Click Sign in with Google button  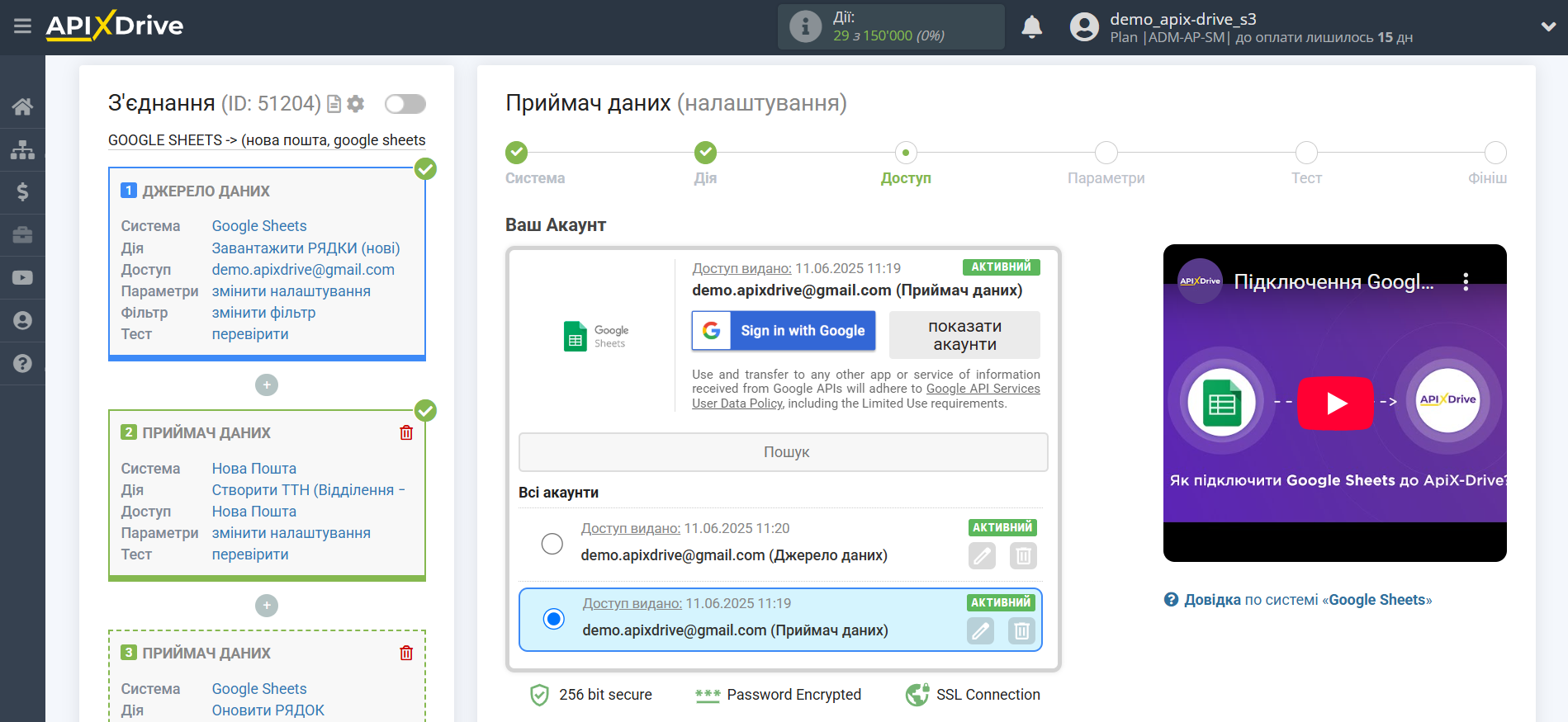pyautogui.click(x=784, y=331)
